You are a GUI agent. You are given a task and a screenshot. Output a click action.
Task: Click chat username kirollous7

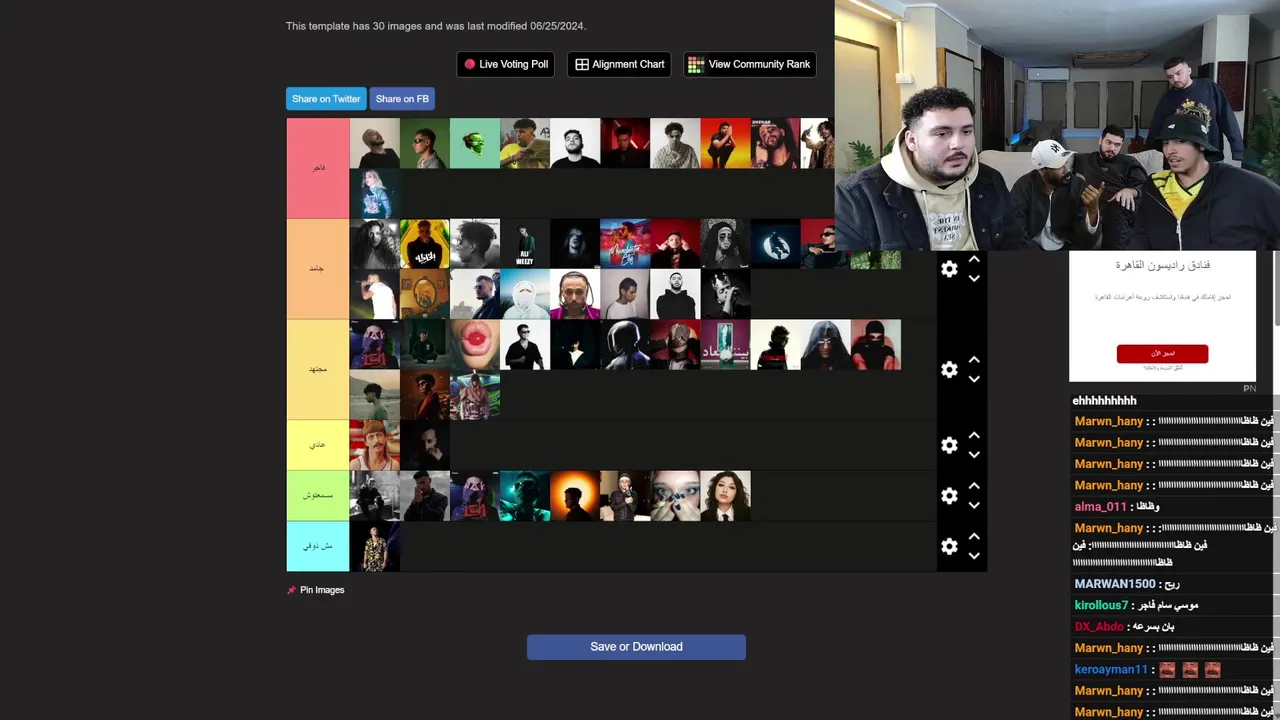click(1101, 605)
